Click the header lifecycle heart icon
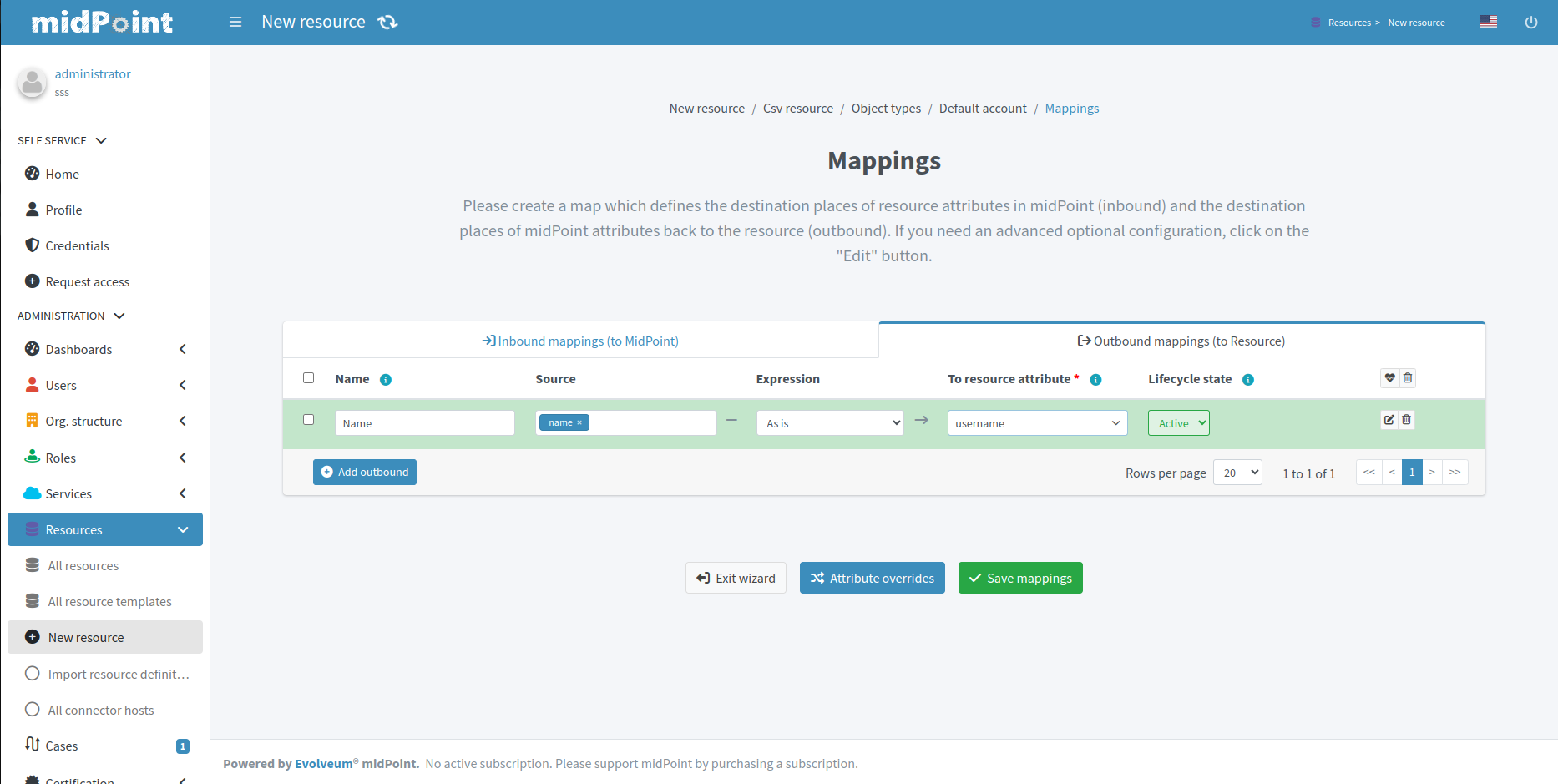 [1389, 378]
